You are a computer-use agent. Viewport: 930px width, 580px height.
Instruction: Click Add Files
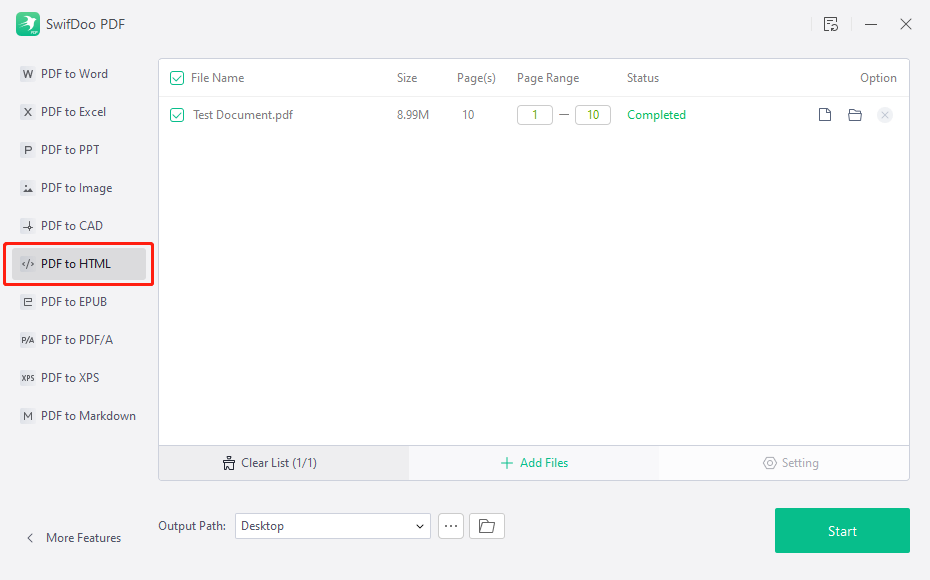coord(534,463)
